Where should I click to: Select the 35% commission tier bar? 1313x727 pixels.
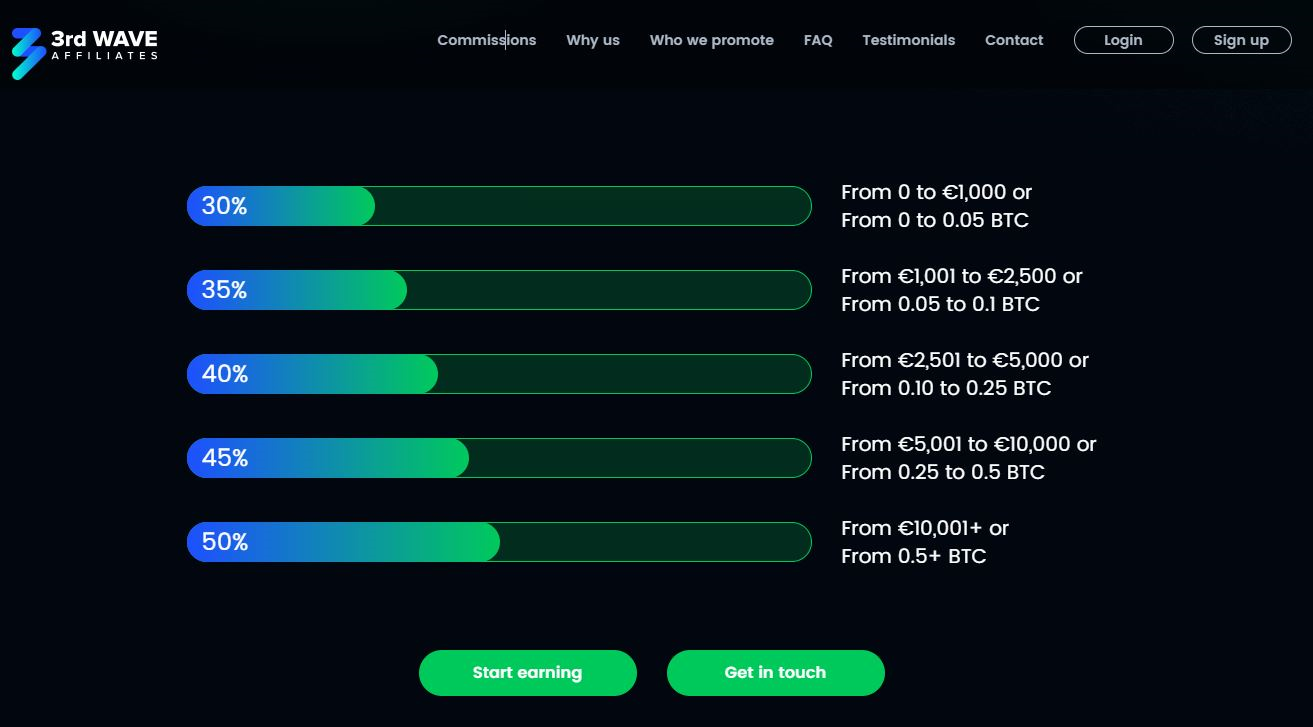point(498,290)
